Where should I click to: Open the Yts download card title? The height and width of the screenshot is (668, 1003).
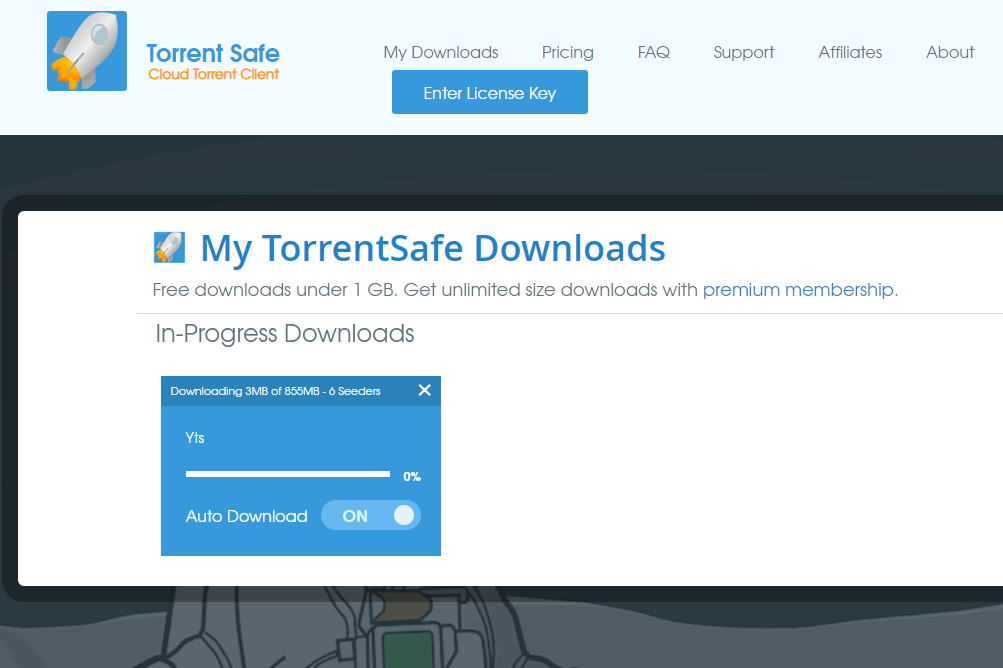click(x=194, y=437)
